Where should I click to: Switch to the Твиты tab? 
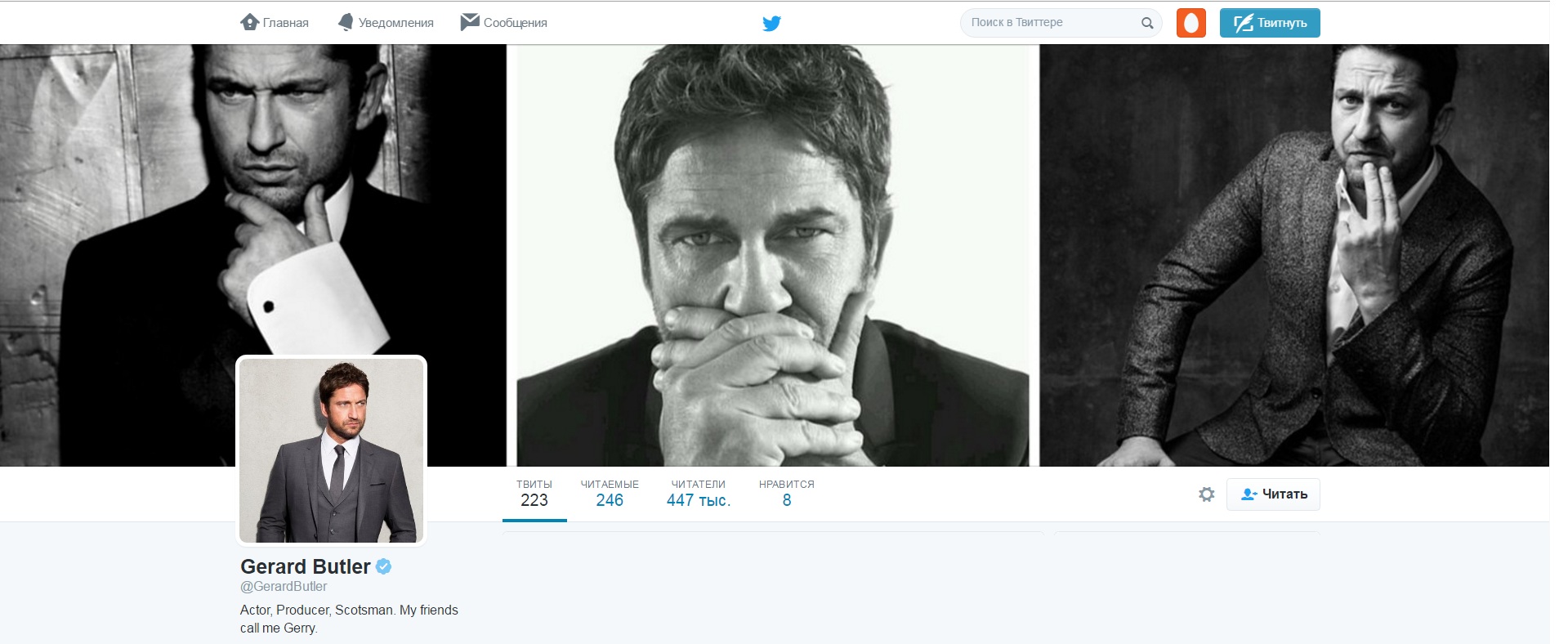[x=534, y=494]
